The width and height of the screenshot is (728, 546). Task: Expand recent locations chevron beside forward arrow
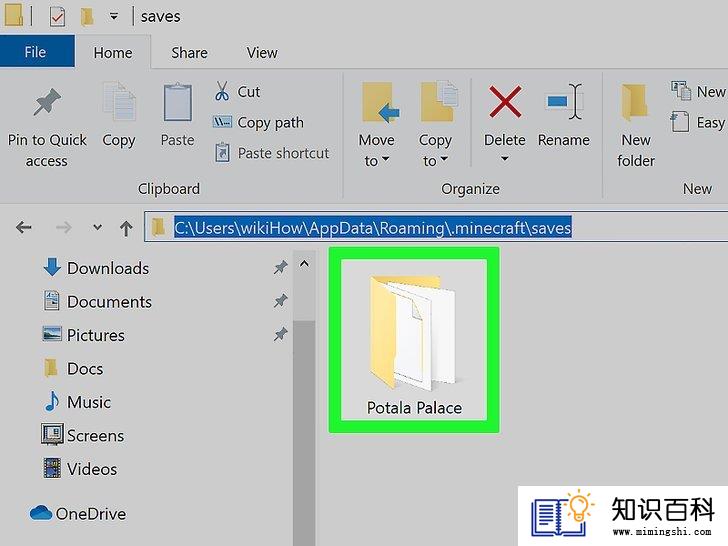point(97,227)
